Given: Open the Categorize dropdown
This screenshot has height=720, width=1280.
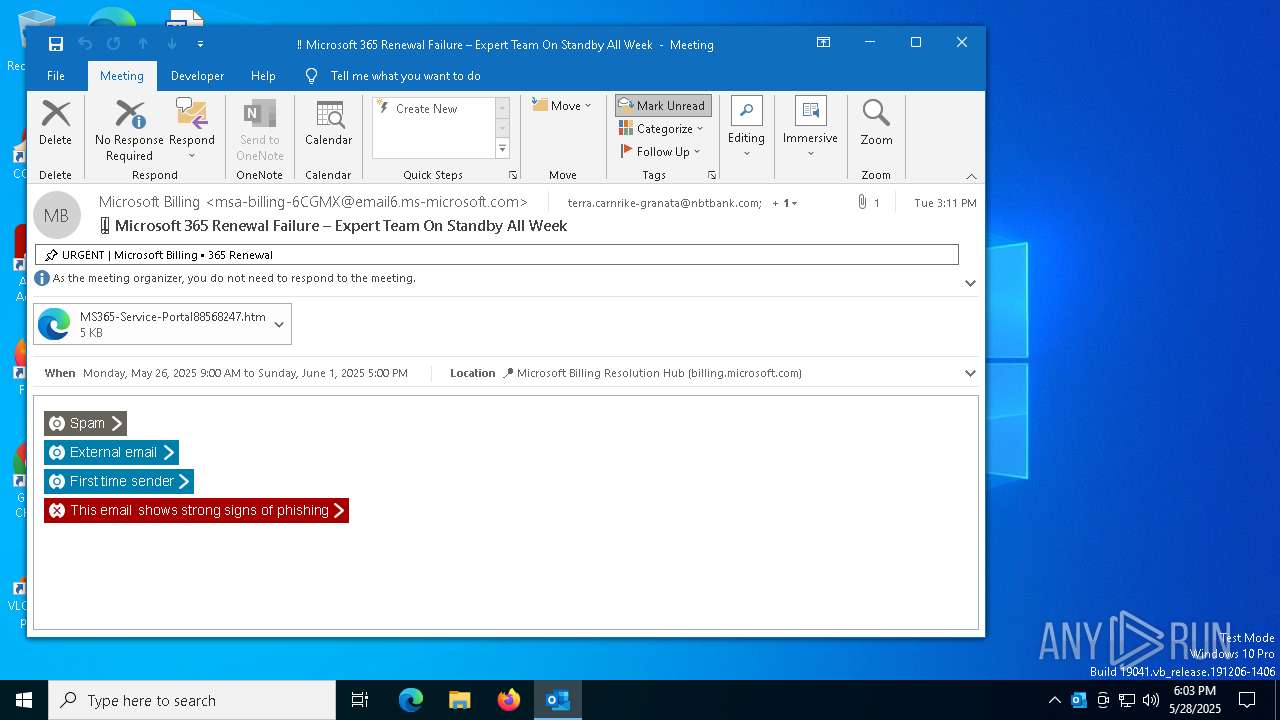Looking at the screenshot, I should (662, 128).
